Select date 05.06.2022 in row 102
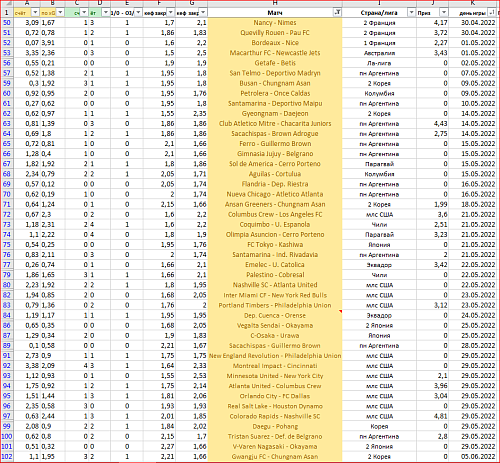500x463 pixels. (472, 456)
